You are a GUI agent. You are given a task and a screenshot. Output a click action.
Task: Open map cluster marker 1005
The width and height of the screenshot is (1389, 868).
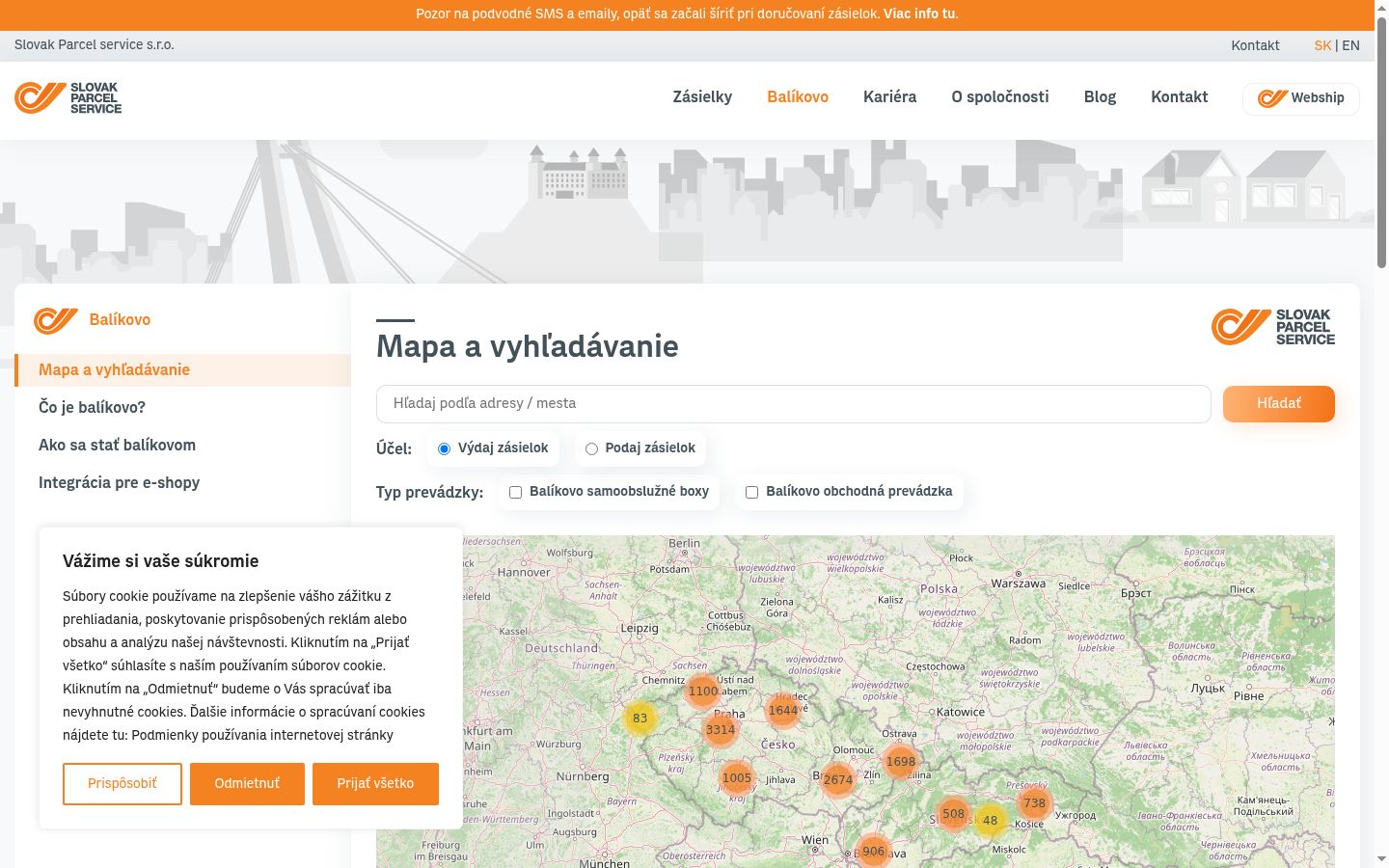[737, 778]
